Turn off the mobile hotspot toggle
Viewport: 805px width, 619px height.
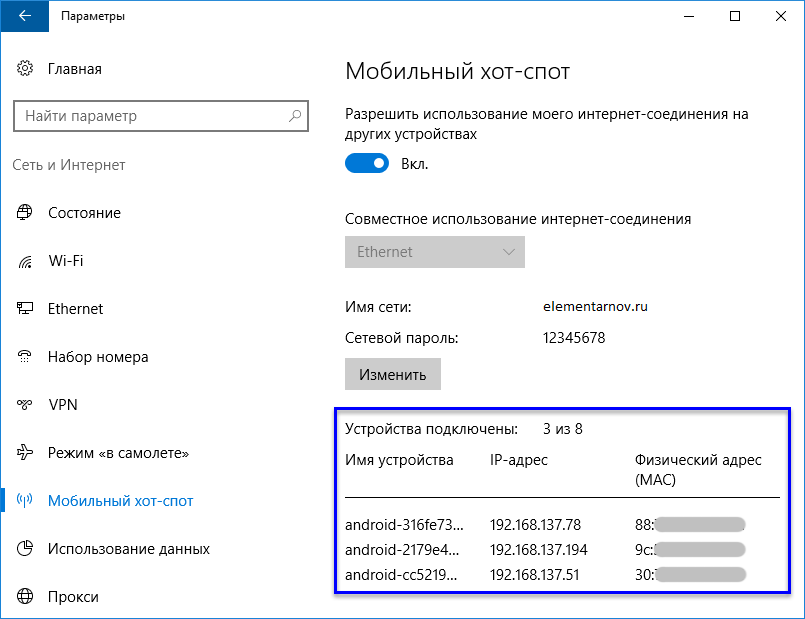[366, 163]
